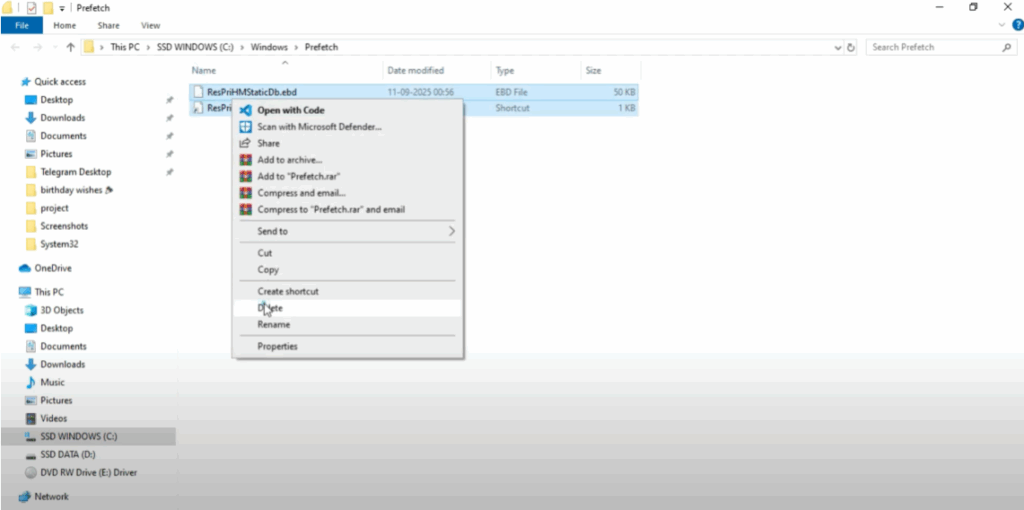Click the VS Code icon beside Open with Code

pos(245,110)
